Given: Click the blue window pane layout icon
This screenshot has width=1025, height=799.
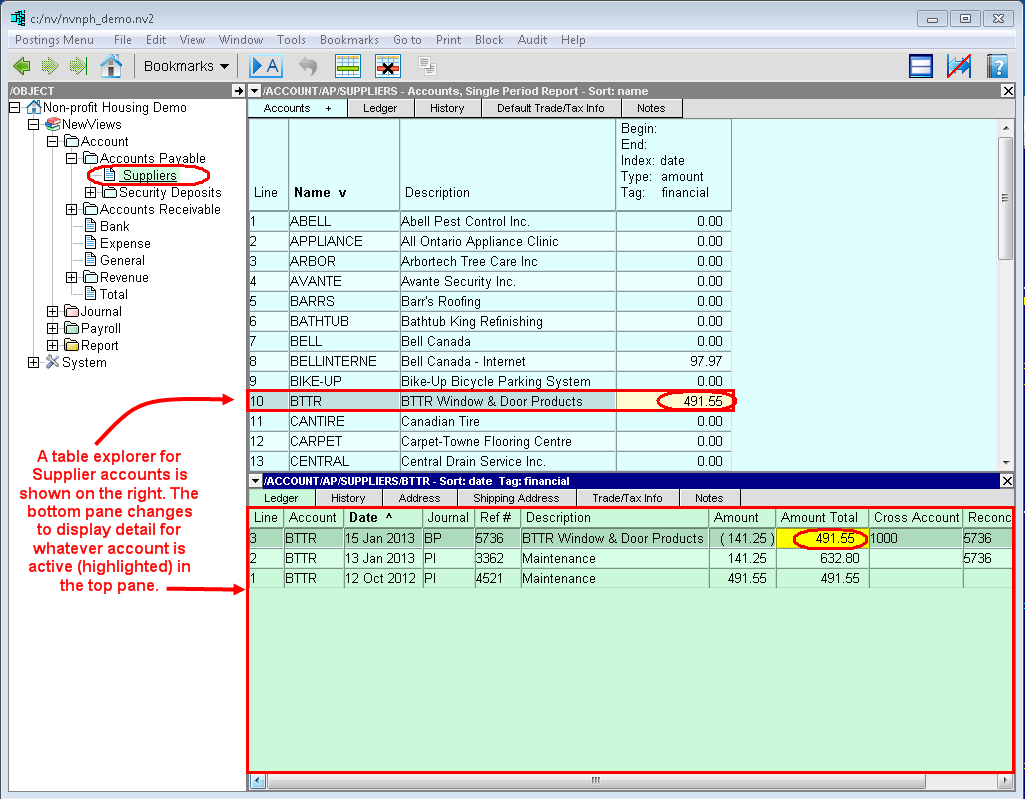Looking at the screenshot, I should coord(921,66).
